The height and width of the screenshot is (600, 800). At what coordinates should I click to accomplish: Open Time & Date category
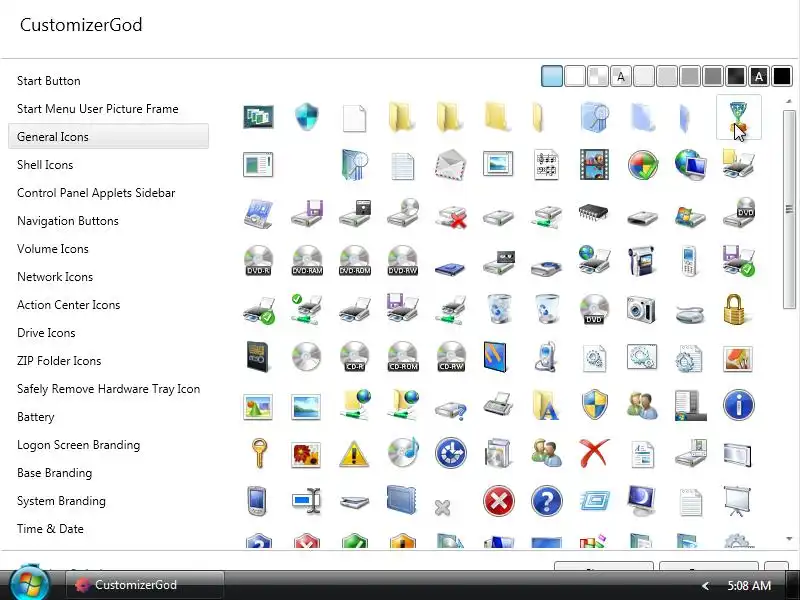tap(50, 529)
